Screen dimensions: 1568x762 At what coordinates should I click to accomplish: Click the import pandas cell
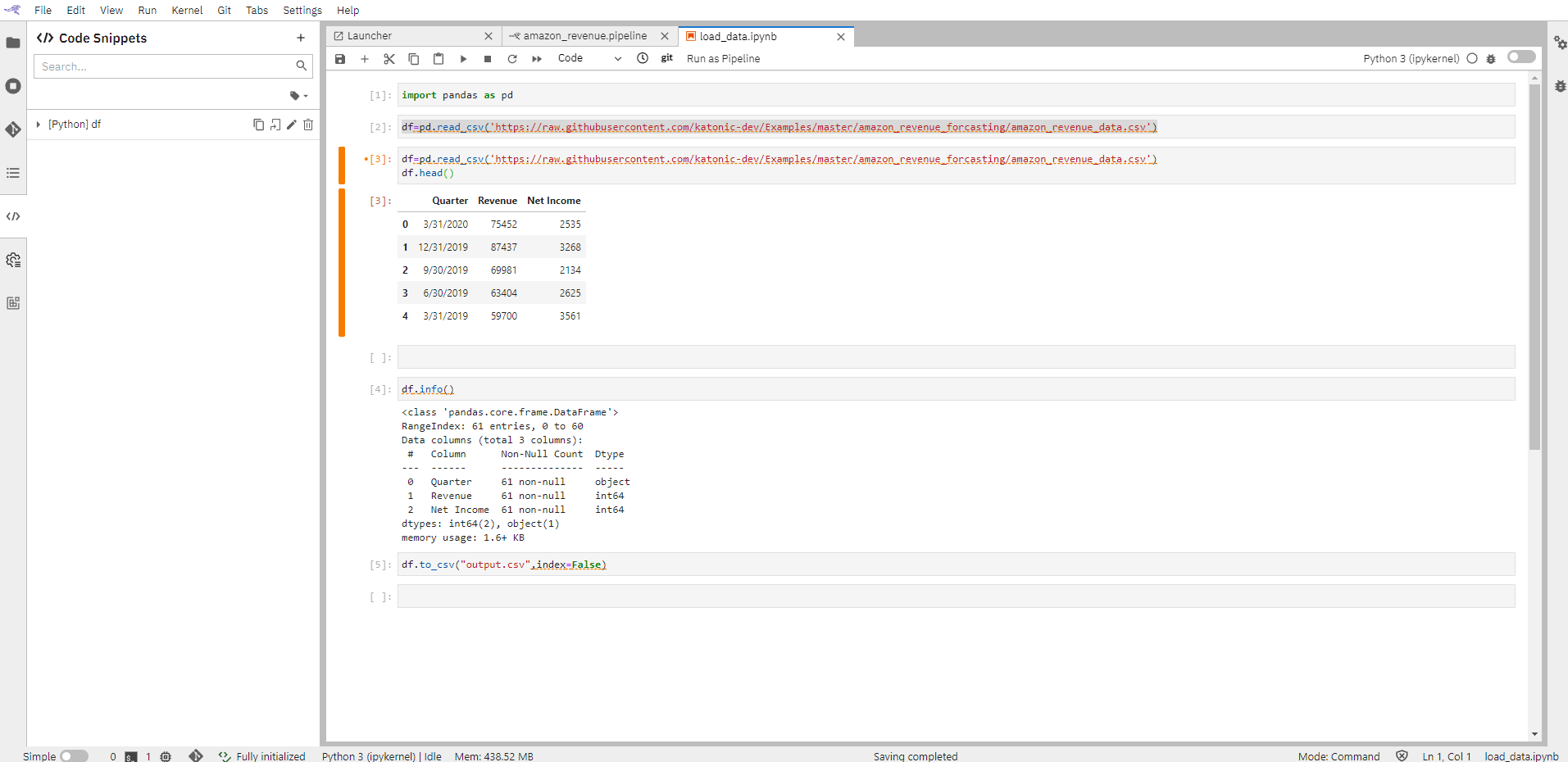[956, 95]
